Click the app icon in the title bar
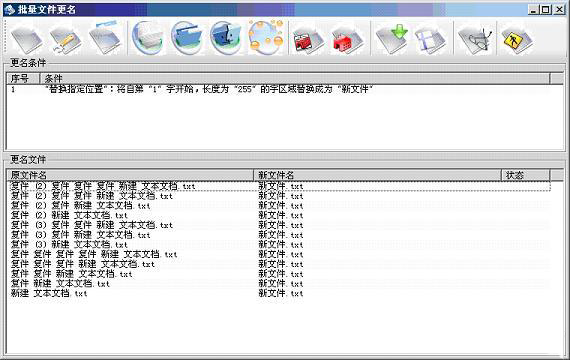Viewport: 570px width, 360px height. click(10, 9)
